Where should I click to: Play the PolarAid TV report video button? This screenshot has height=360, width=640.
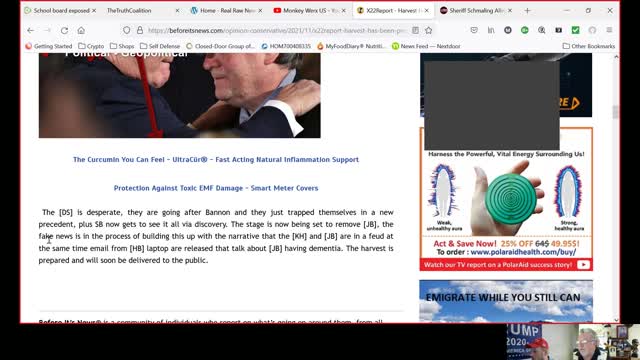click(x=583, y=265)
